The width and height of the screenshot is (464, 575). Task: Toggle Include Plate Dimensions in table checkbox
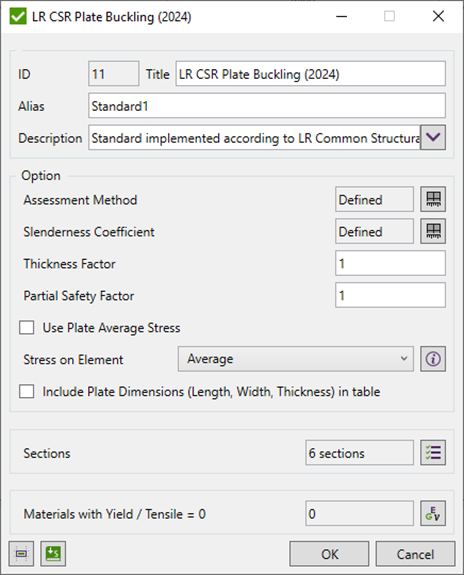(x=27, y=391)
